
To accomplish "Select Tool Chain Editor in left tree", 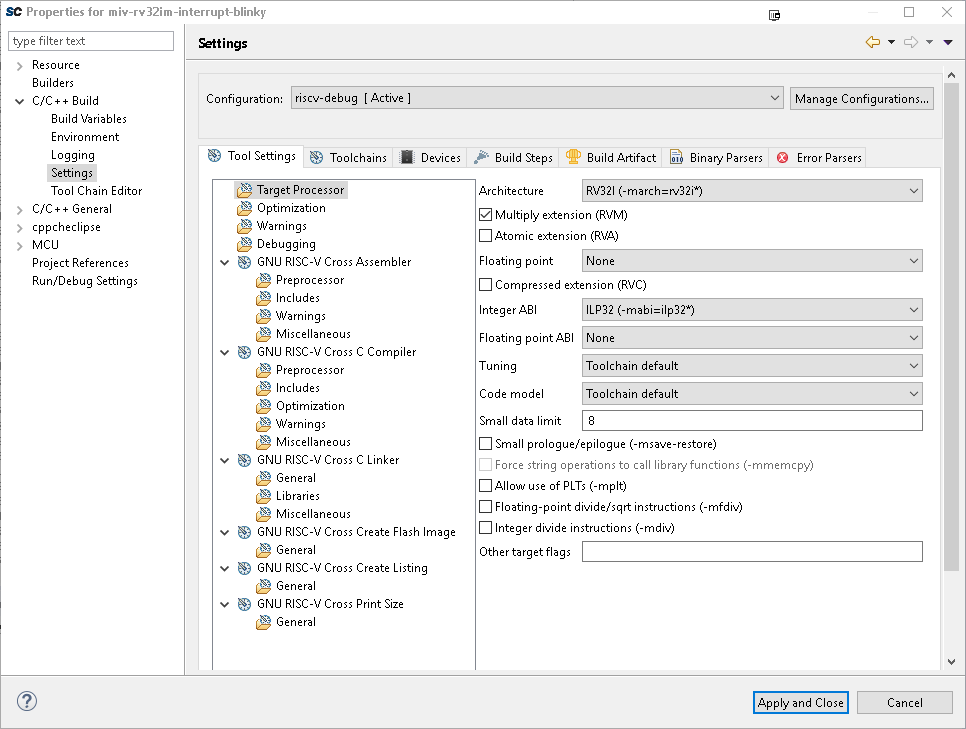I will [x=96, y=191].
